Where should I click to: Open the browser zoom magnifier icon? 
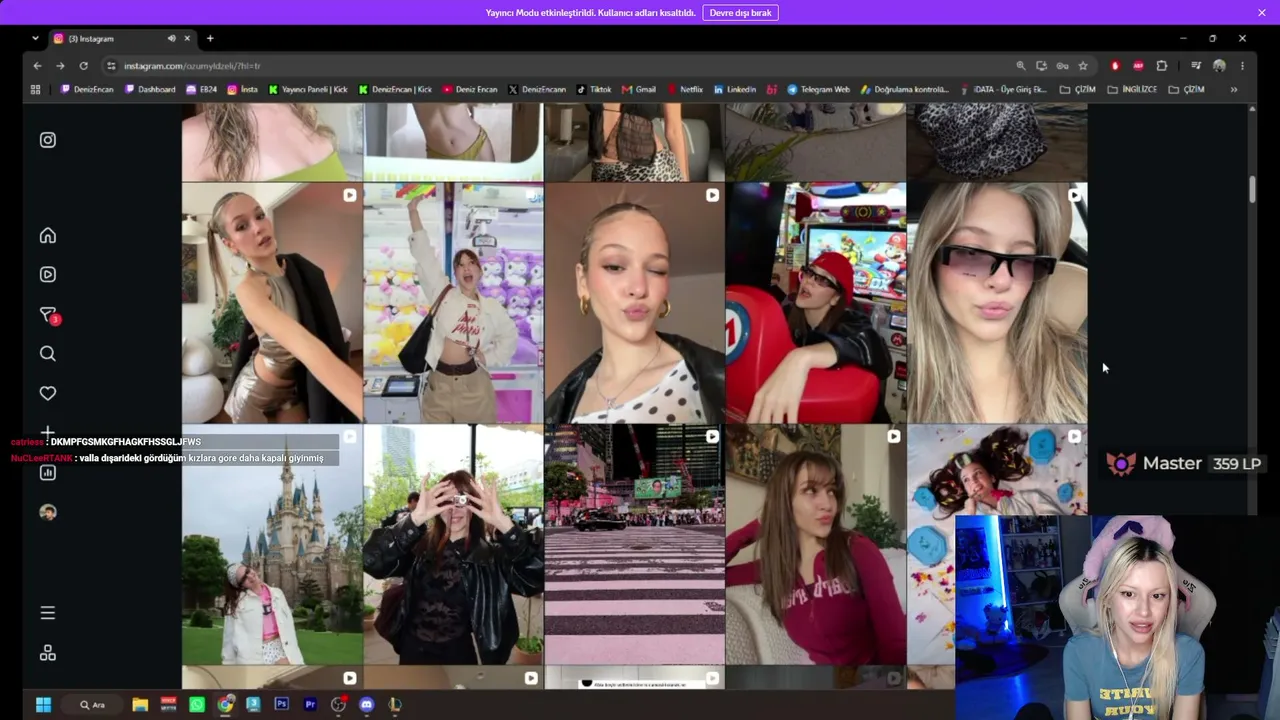(x=1020, y=66)
